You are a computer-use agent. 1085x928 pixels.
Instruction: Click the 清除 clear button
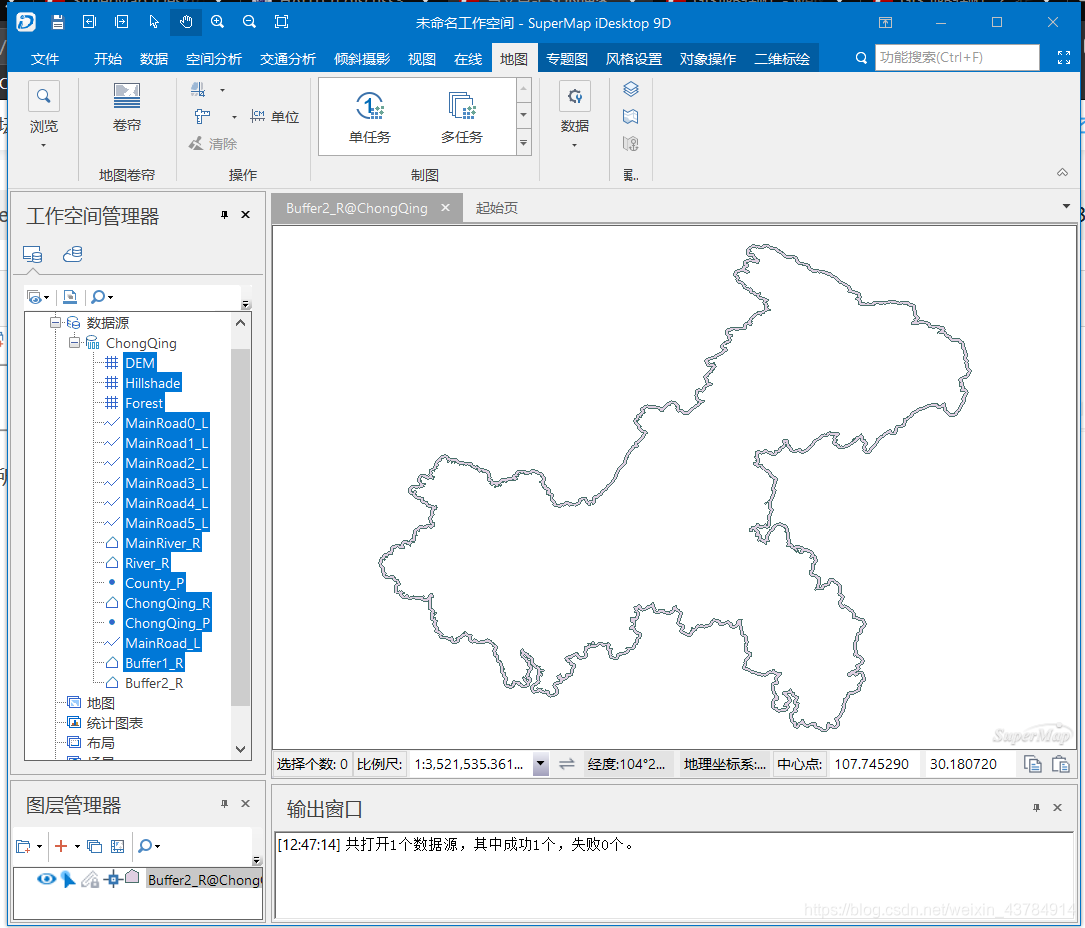coord(213,143)
